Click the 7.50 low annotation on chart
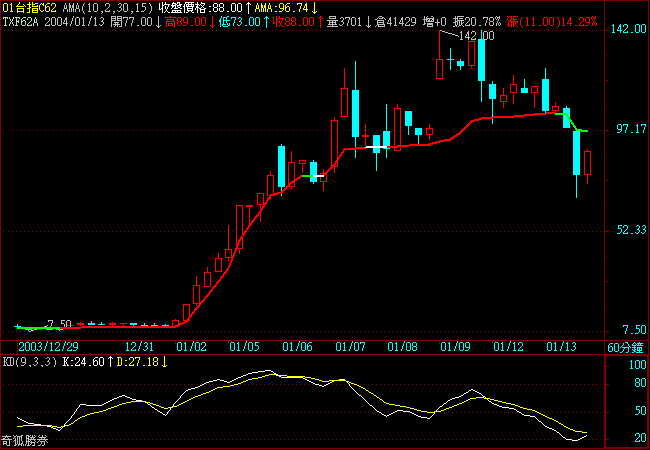 pyautogui.click(x=60, y=324)
